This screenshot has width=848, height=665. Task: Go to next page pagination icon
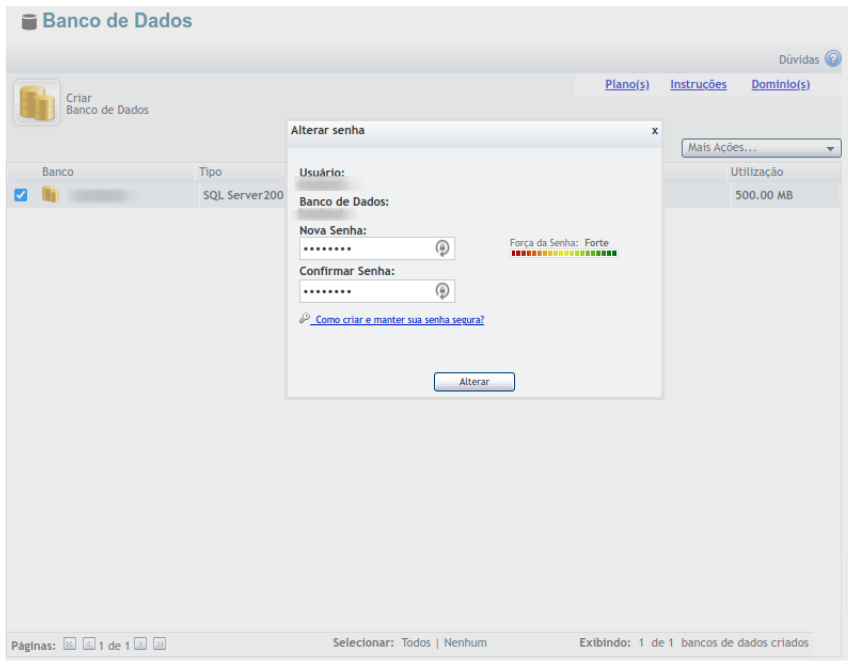141,644
